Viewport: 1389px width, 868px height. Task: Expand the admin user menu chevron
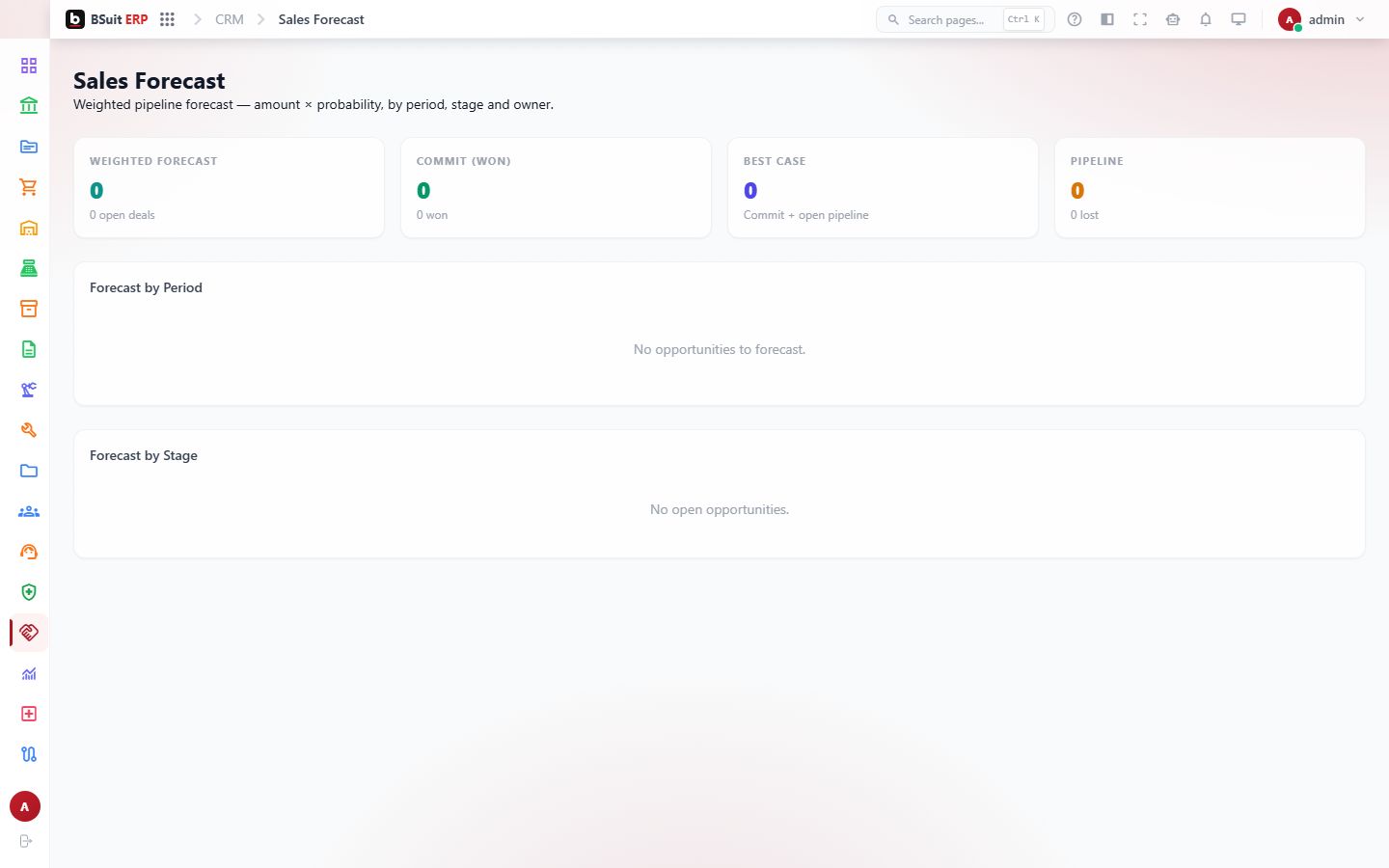1360,19
